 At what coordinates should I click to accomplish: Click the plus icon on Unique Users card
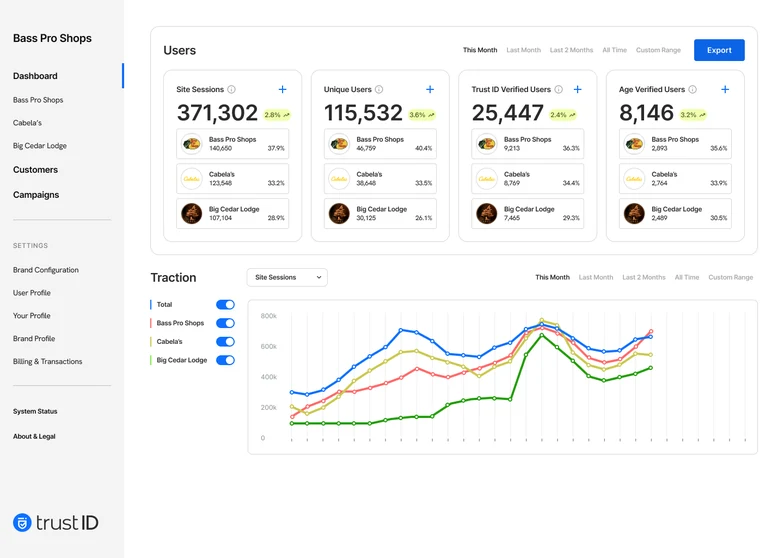[430, 90]
